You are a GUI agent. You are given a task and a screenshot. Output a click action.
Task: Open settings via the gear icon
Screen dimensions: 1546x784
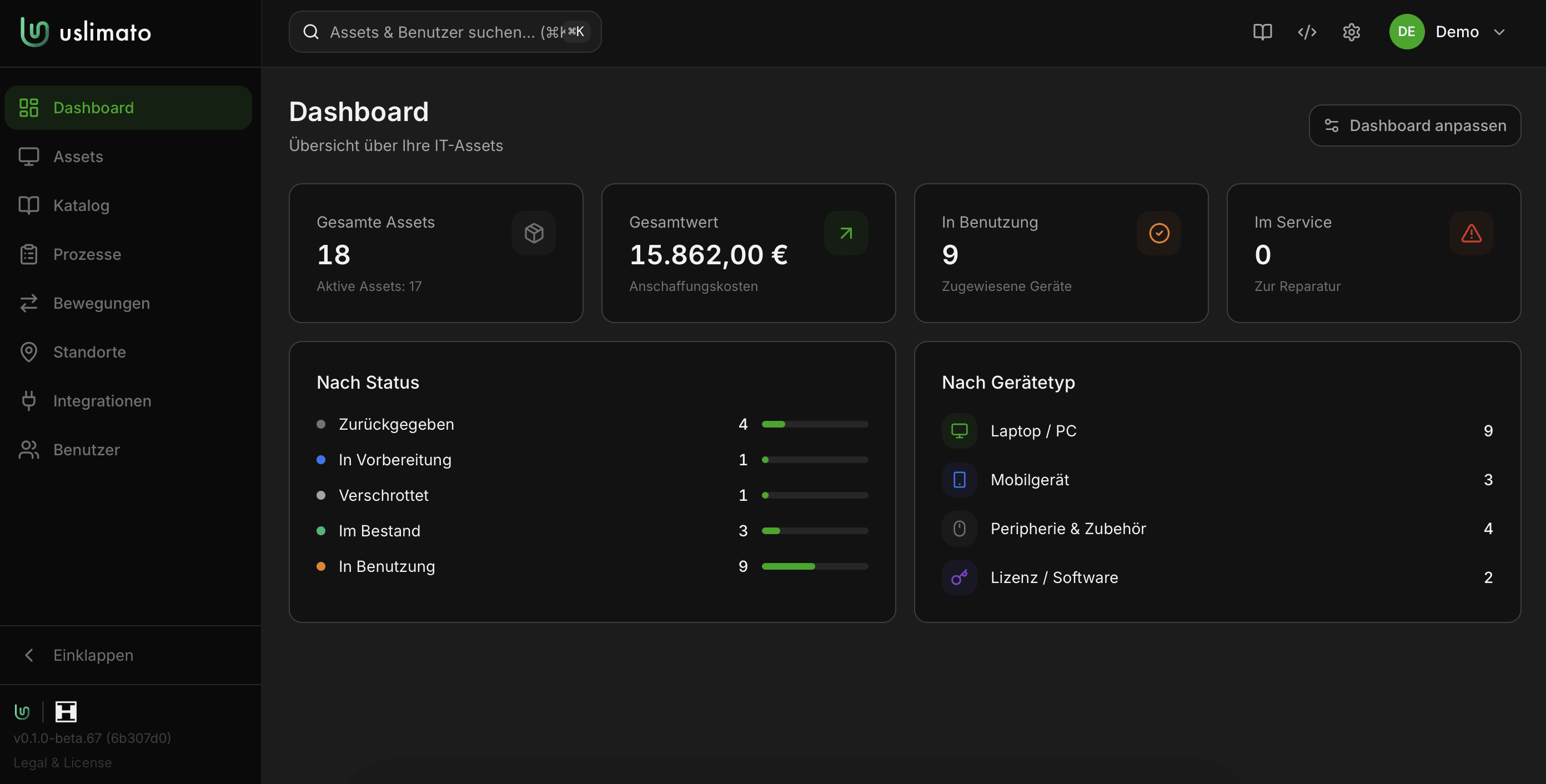(x=1352, y=32)
